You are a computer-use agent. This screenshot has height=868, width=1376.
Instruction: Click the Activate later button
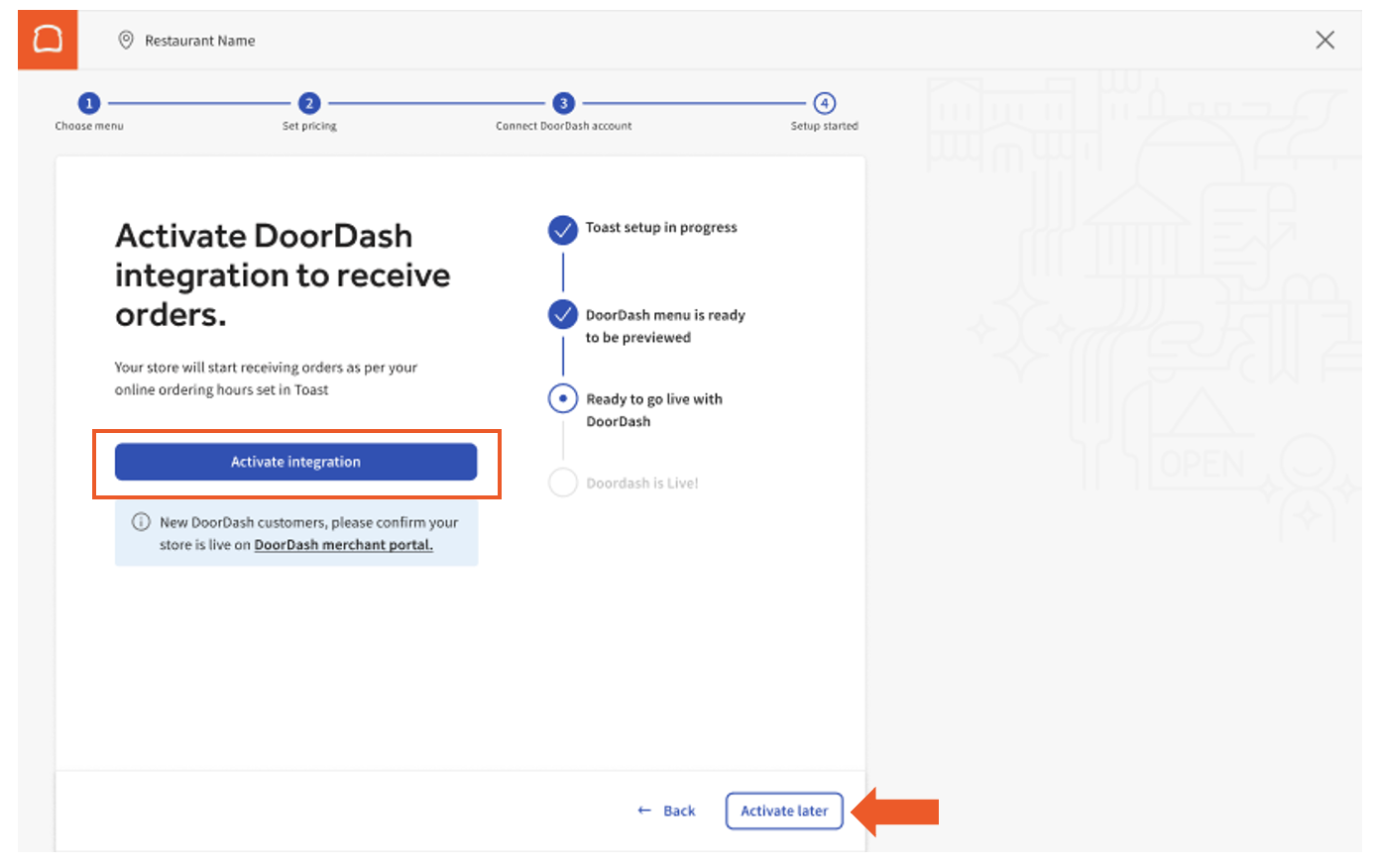click(784, 811)
